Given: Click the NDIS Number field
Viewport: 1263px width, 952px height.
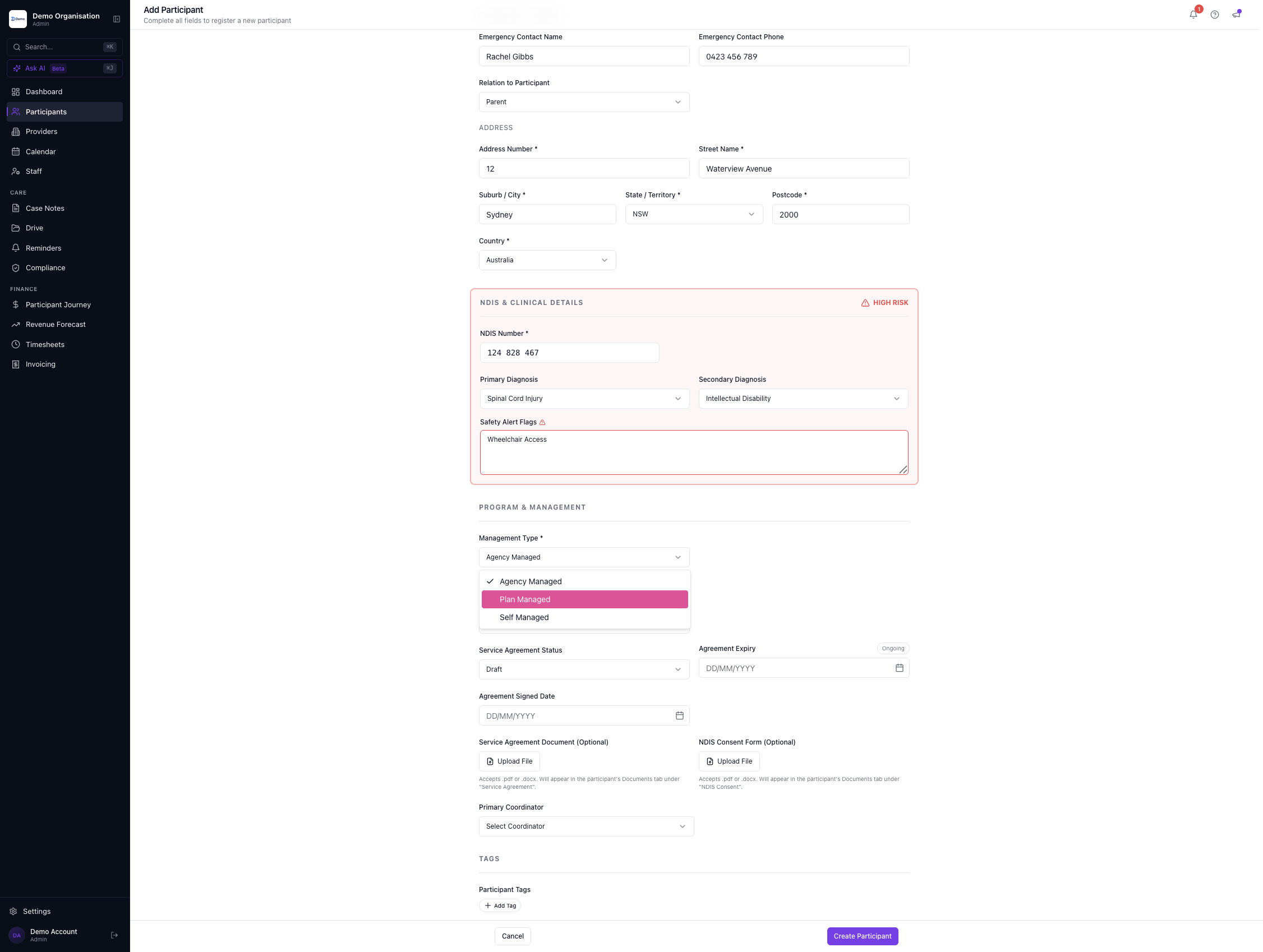Looking at the screenshot, I should pos(570,353).
